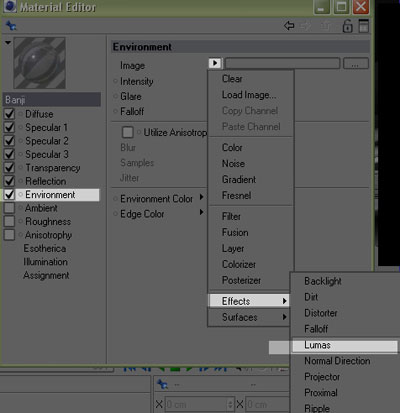Uncheck the Diffuse channel checkbox
This screenshot has height=413, width=400.
[9, 114]
